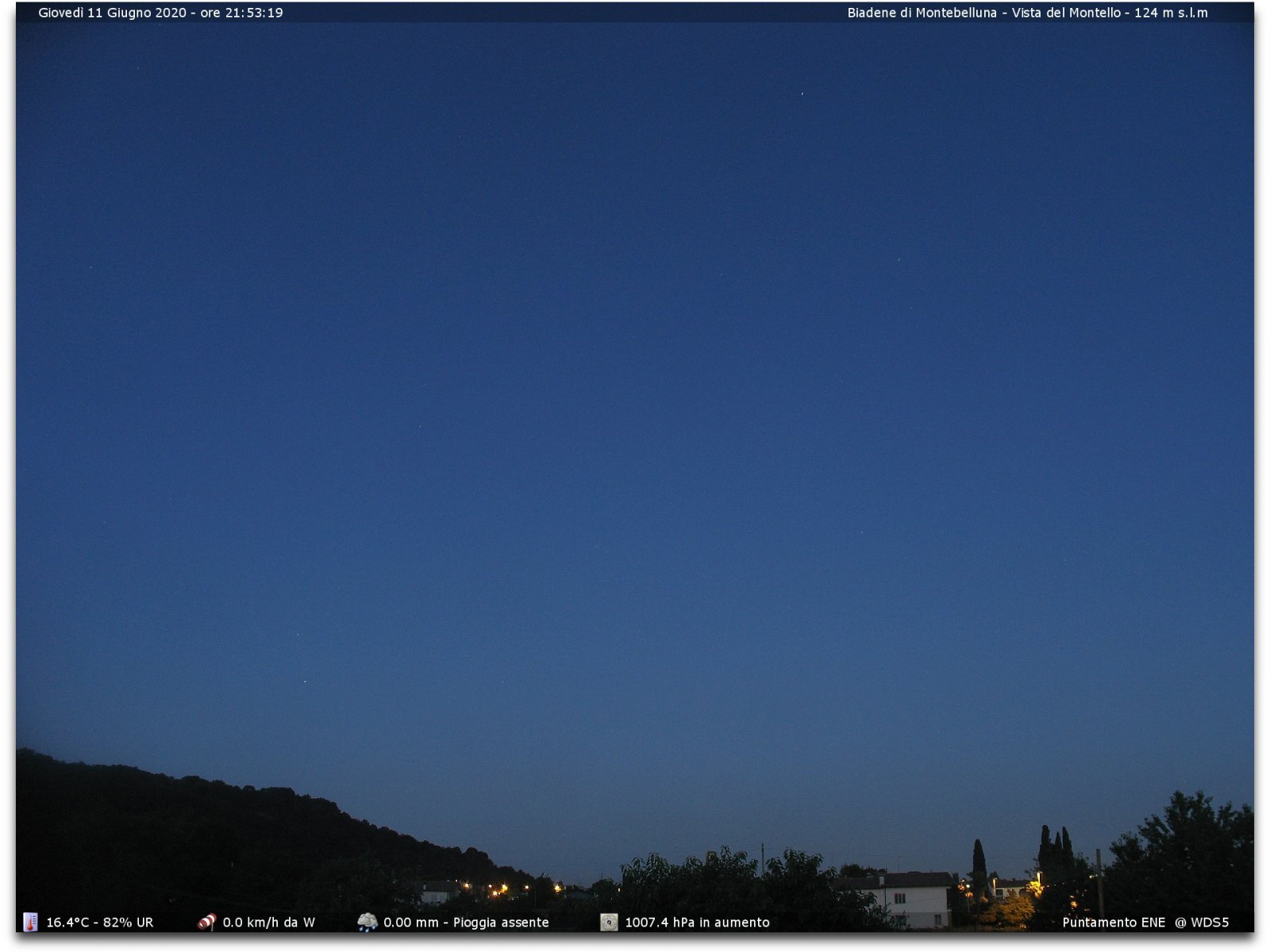The image size is (1270, 952).
Task: Select the 'Vista del Montello' caption
Action: [x=1066, y=13]
